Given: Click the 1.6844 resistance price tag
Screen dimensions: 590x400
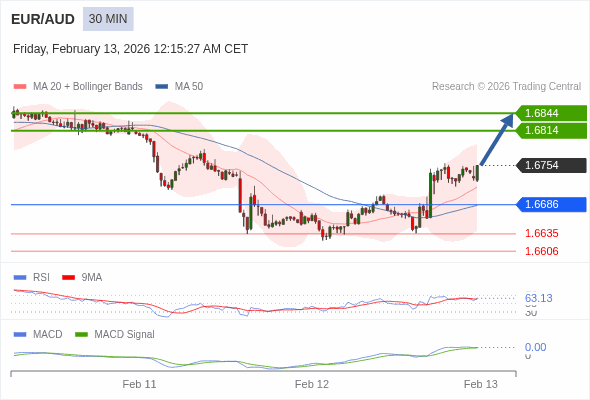Looking at the screenshot, I should 551,113.
